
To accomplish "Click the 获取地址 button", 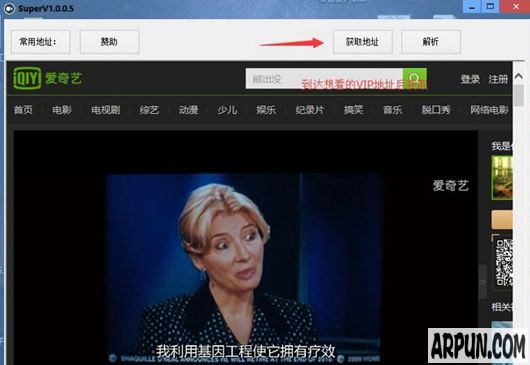I will tap(363, 42).
